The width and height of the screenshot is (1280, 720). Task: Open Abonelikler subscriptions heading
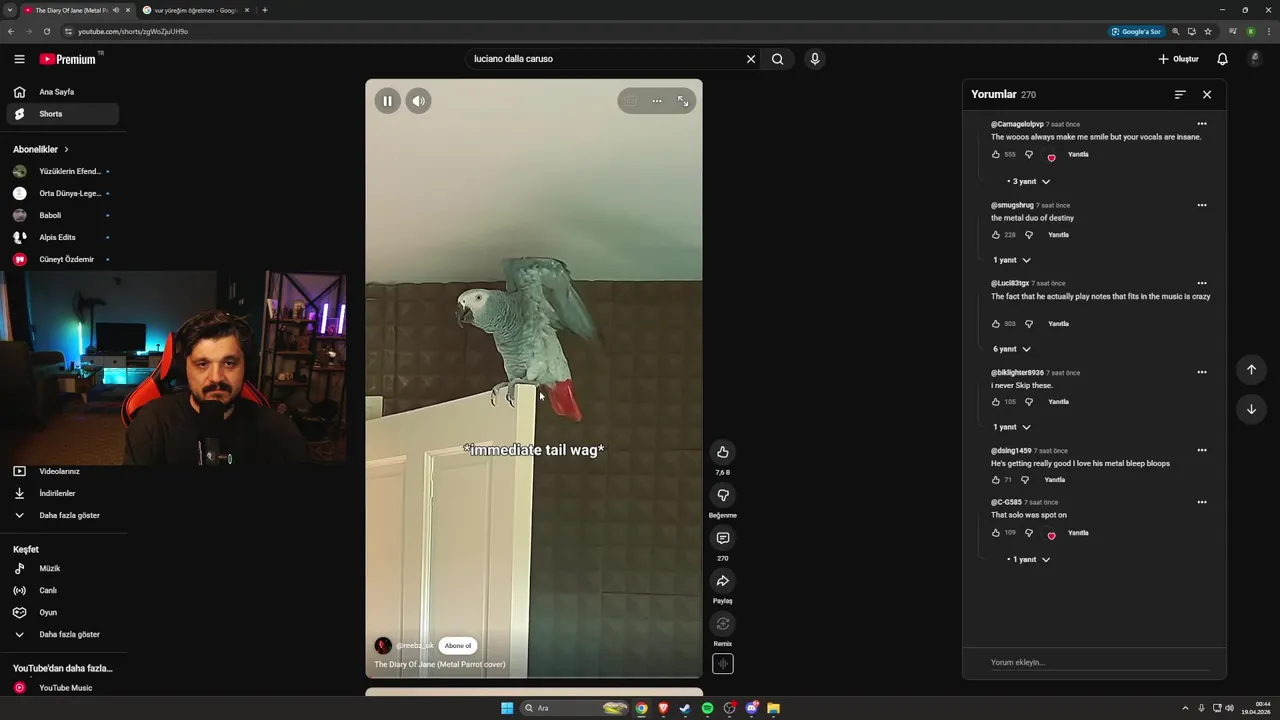pos(41,149)
